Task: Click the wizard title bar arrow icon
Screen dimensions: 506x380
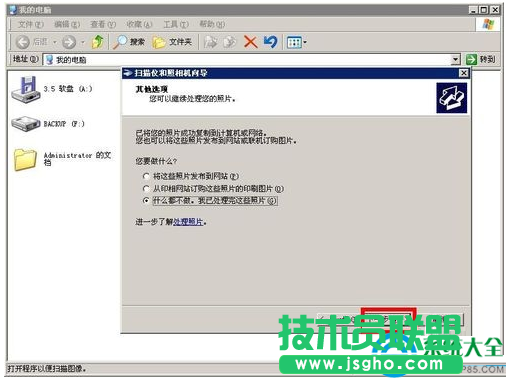Action: point(128,73)
